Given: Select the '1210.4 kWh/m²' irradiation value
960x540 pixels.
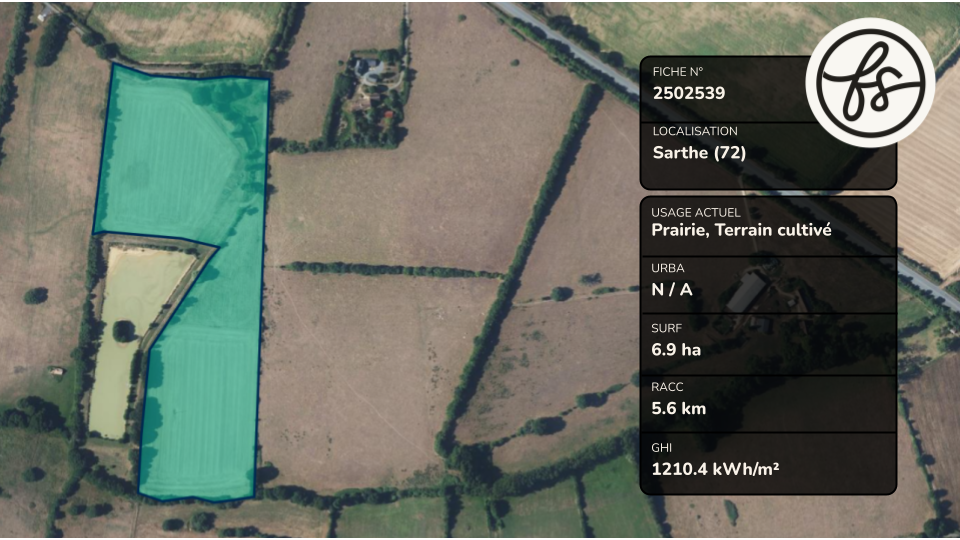Looking at the screenshot, I should (715, 469).
